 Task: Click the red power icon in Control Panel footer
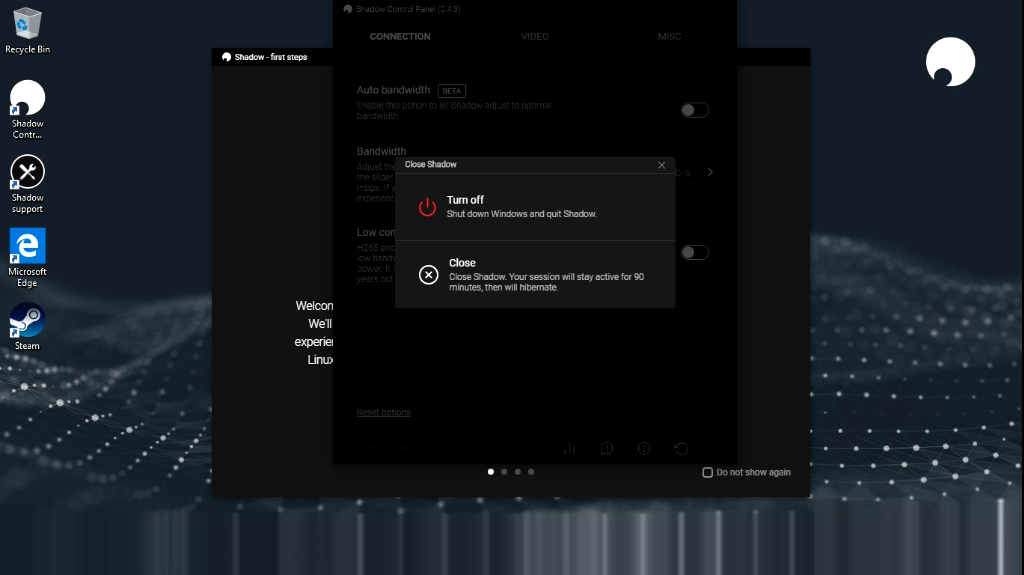click(x=718, y=448)
